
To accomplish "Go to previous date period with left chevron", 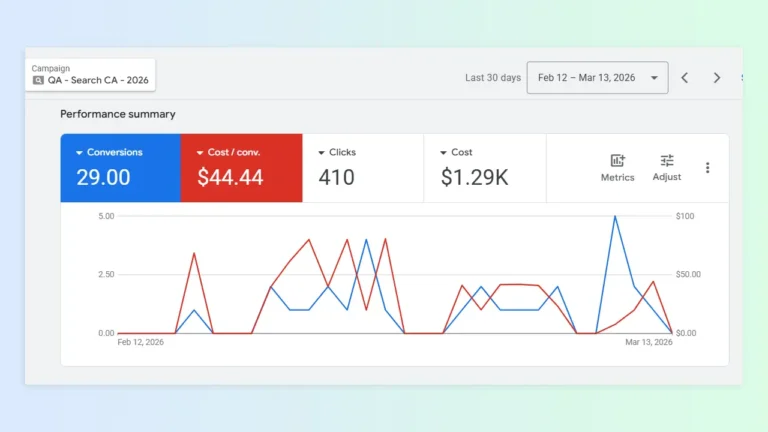I will pos(685,78).
